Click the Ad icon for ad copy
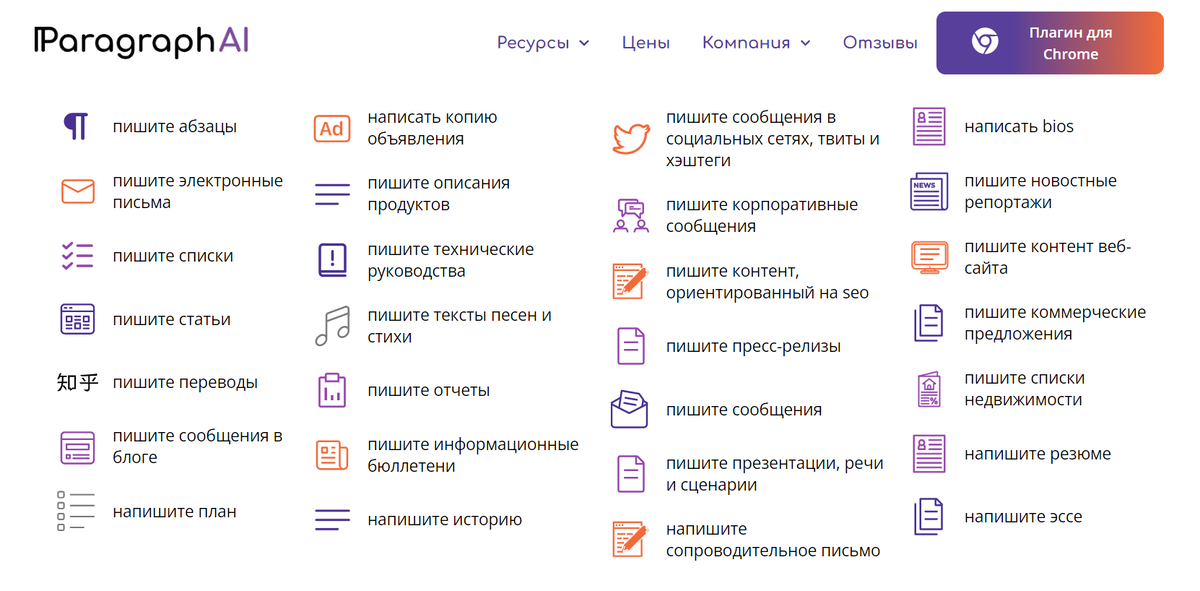The height and width of the screenshot is (591, 1200). click(x=332, y=128)
